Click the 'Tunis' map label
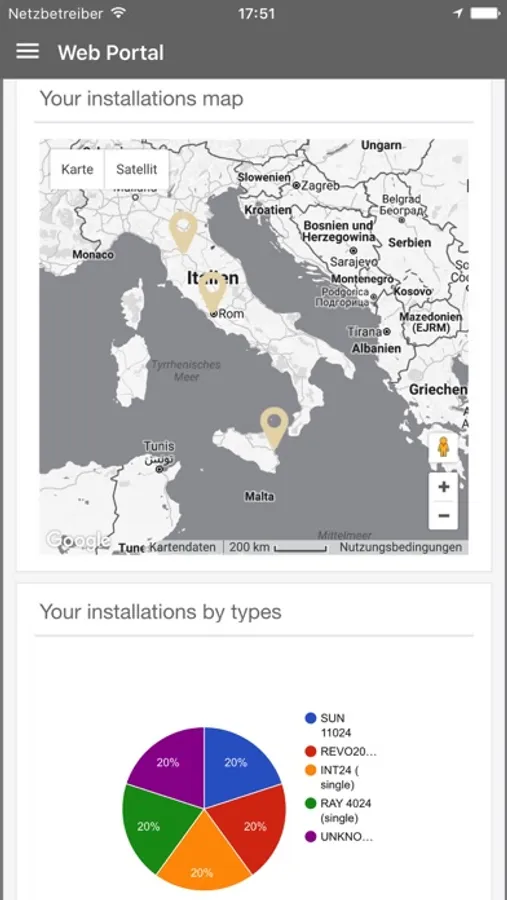Image resolution: width=507 pixels, height=900 pixels. pos(159,446)
